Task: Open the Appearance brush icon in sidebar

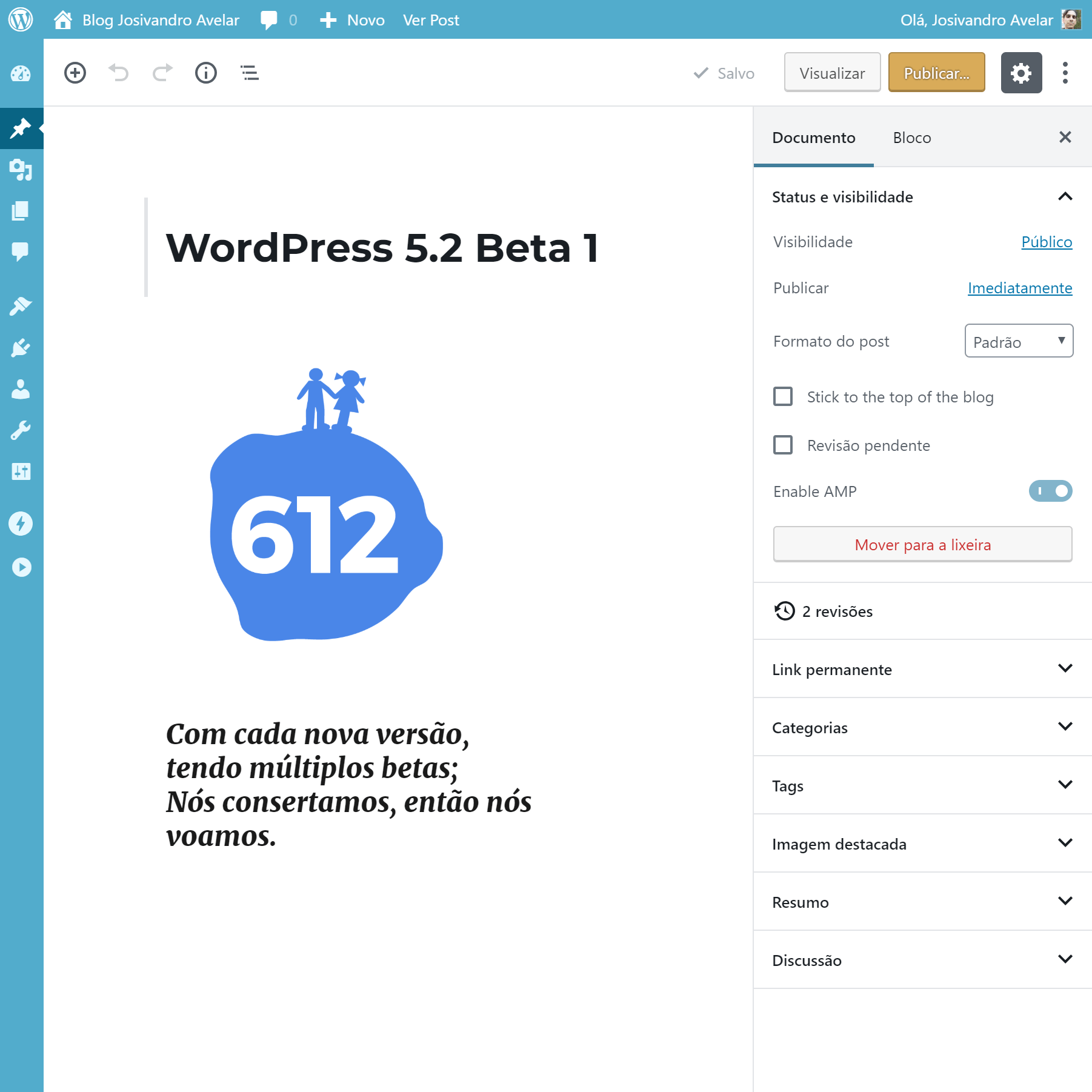Action: click(21, 306)
